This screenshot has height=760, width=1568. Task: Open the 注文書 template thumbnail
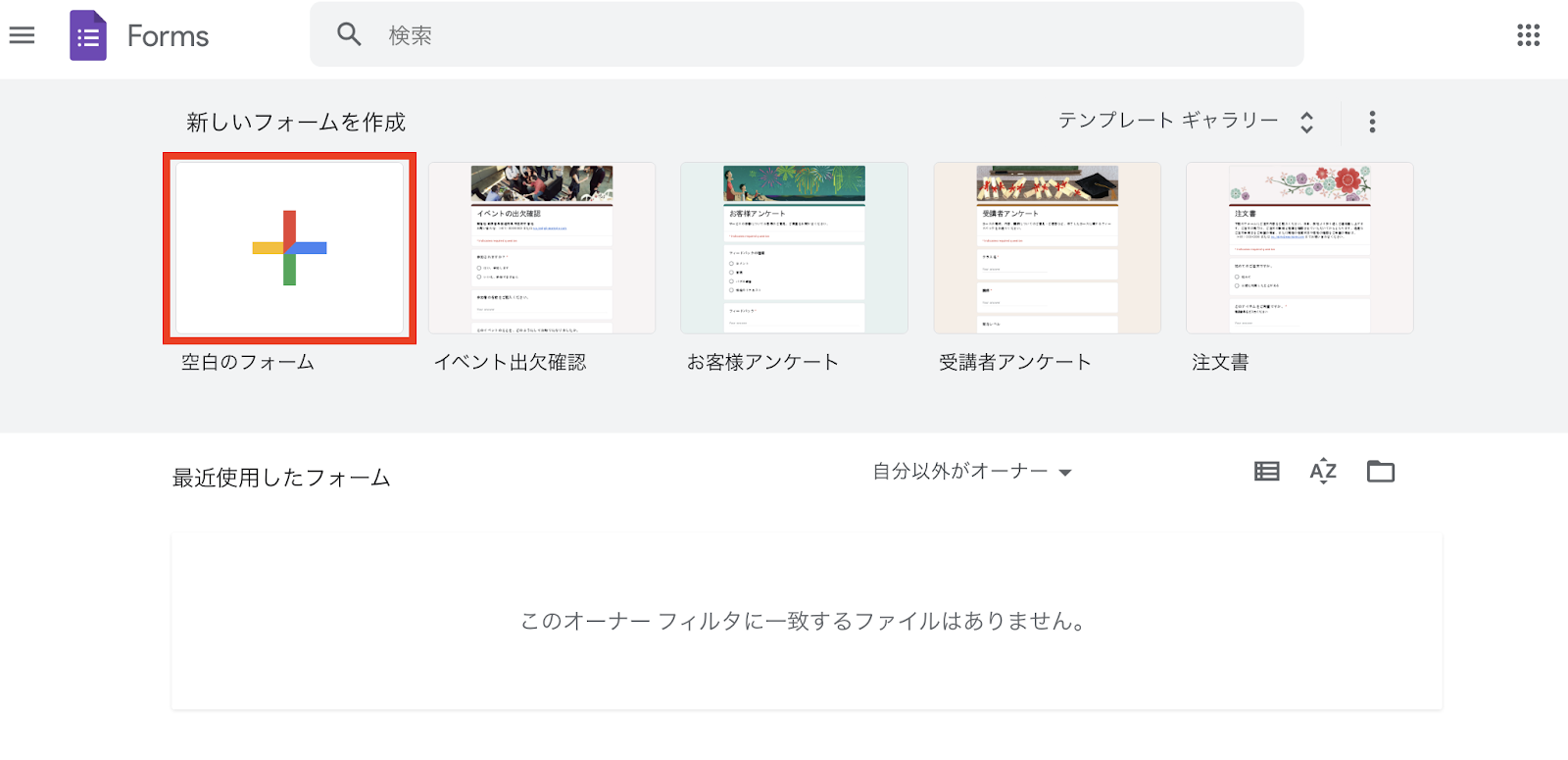(x=1300, y=248)
